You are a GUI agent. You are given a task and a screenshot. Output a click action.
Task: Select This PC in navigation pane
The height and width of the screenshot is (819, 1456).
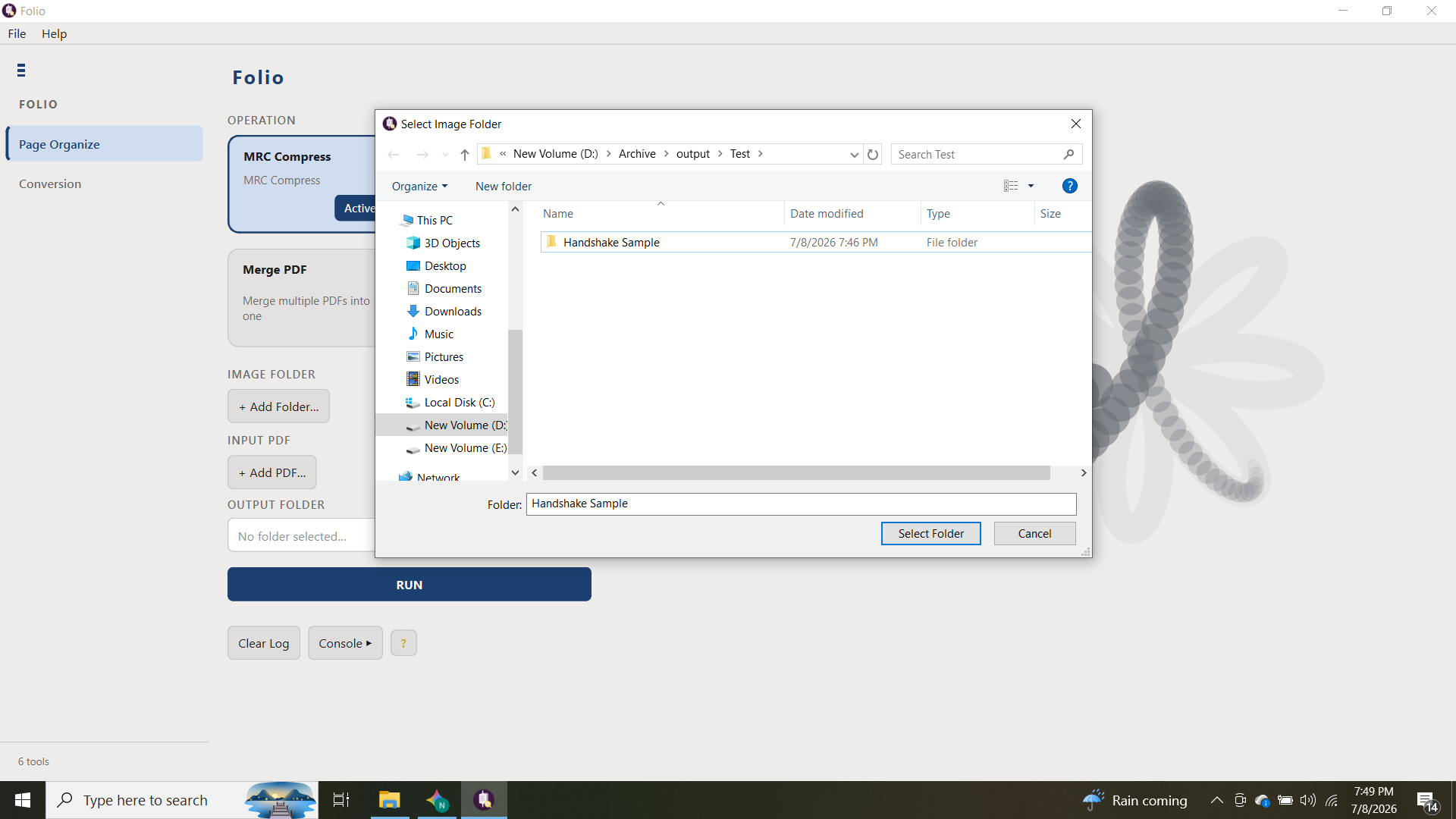point(435,221)
